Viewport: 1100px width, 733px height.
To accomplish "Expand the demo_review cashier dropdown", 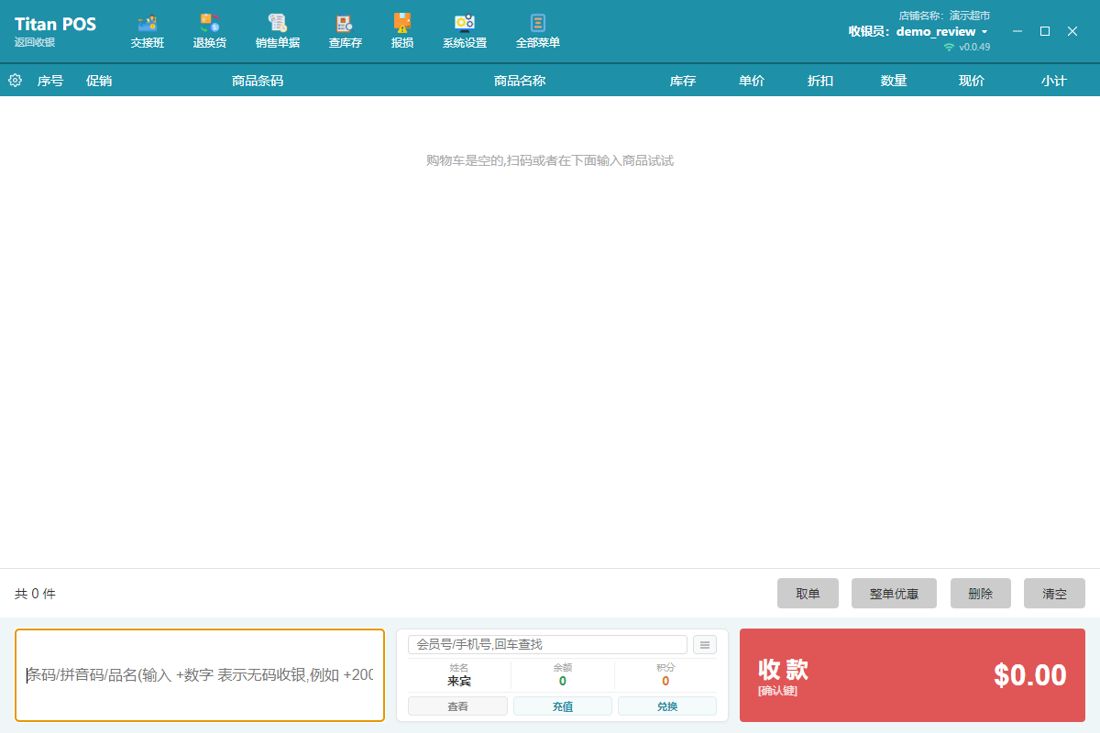I will pos(984,32).
